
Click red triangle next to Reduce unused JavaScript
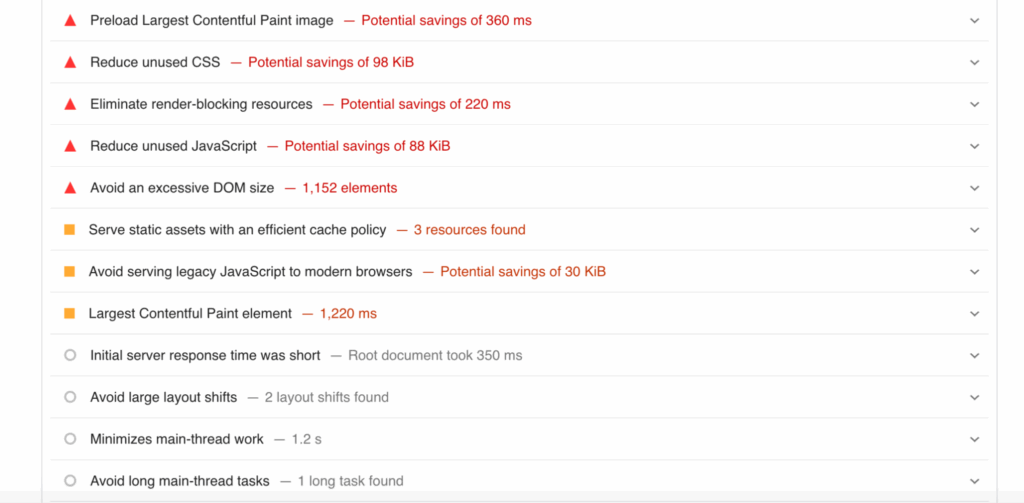tap(70, 146)
